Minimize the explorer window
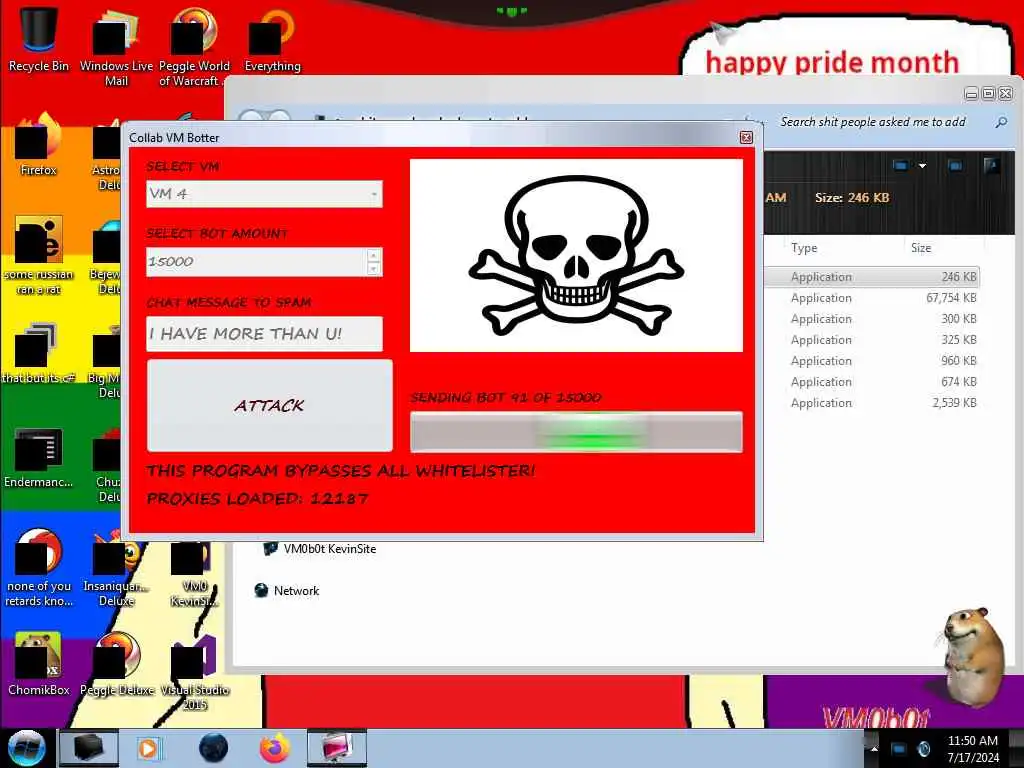The width and height of the screenshot is (1024, 768). point(972,94)
